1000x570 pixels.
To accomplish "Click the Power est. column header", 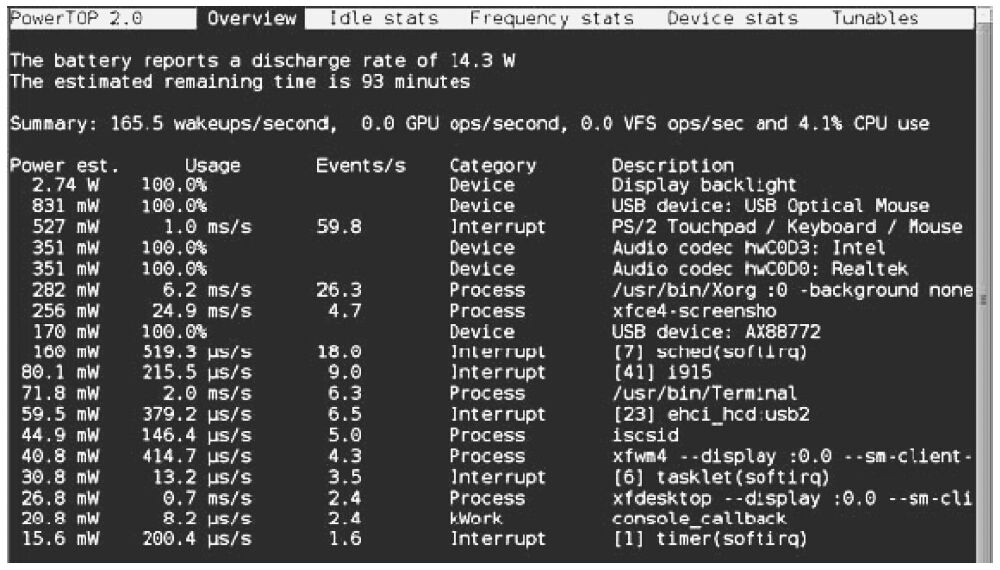I will pos(64,166).
